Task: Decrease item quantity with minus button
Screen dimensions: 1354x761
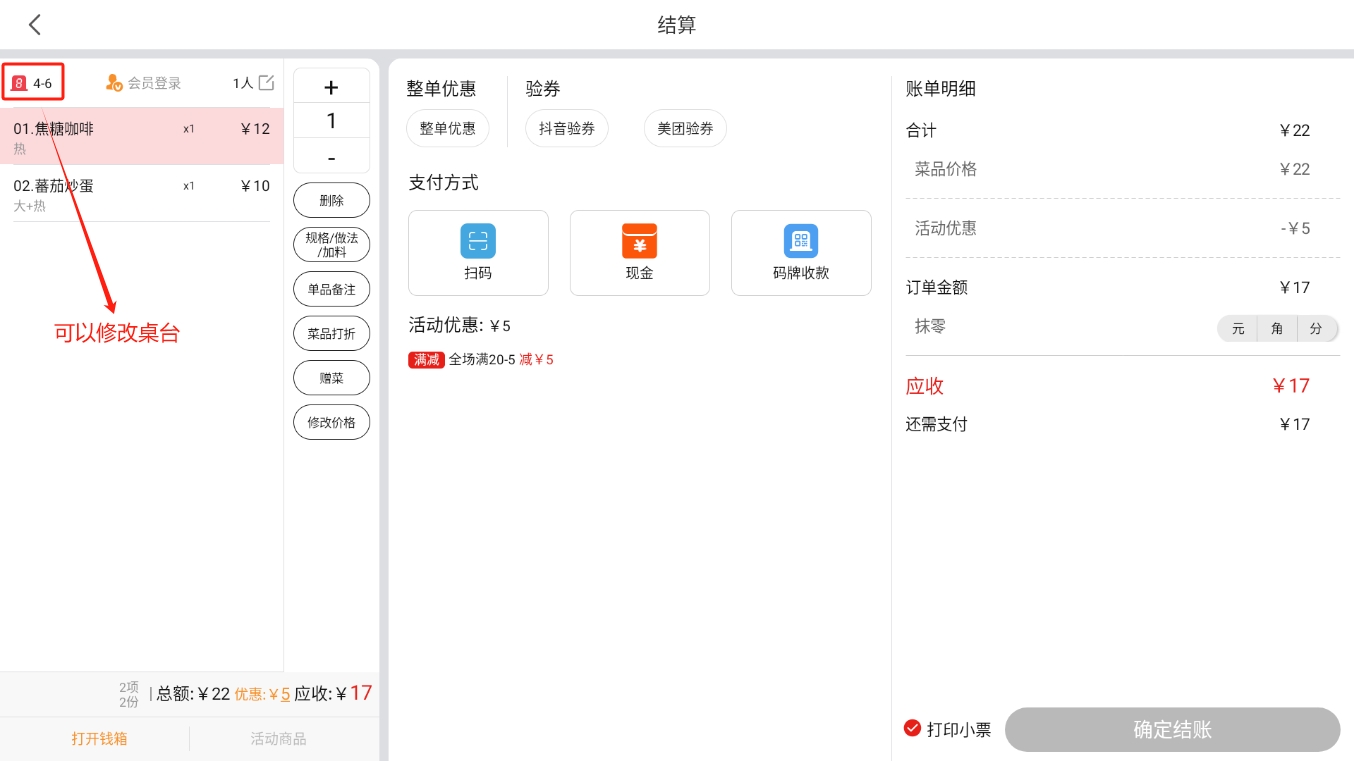Action: point(331,158)
